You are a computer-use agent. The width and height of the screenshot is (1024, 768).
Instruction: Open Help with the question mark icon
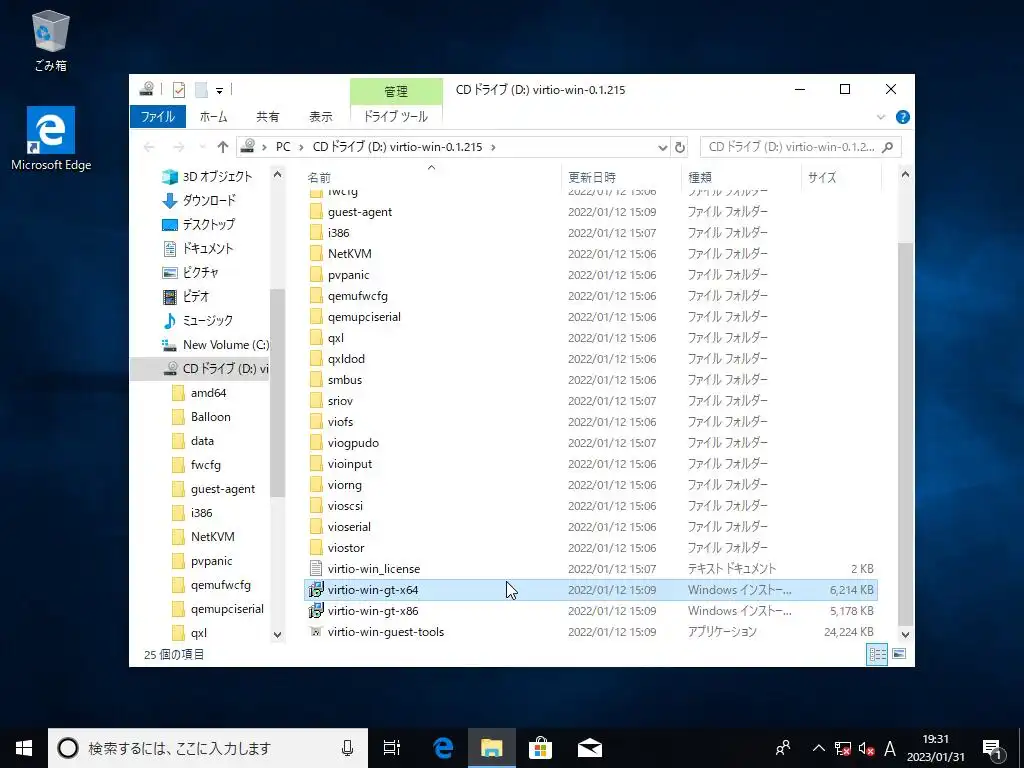[903, 117]
